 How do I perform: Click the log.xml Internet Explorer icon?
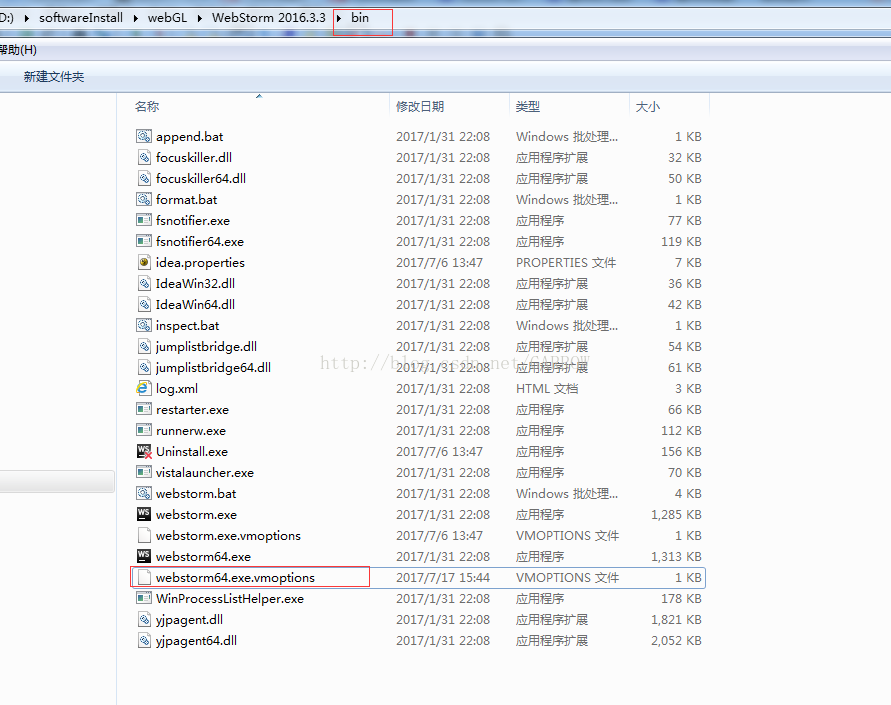pyautogui.click(x=144, y=389)
